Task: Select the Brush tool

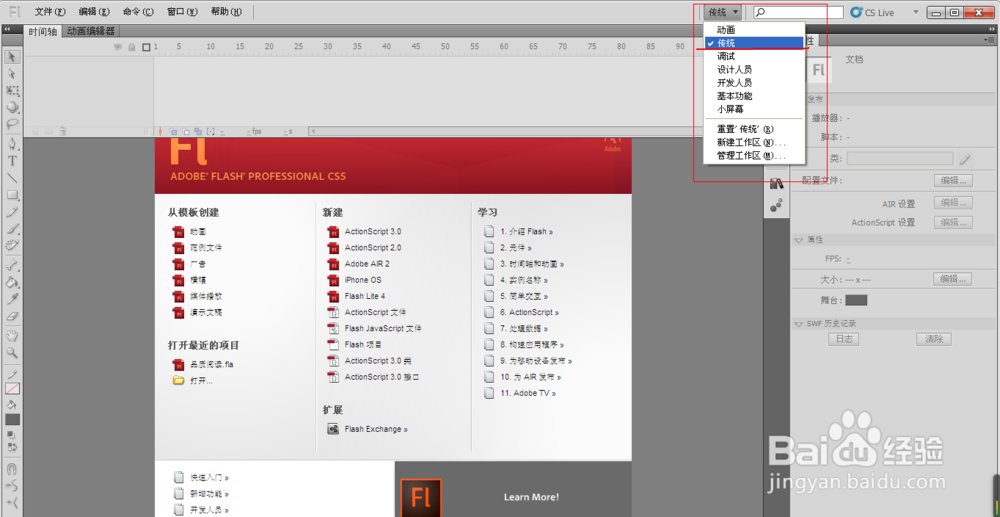Action: pyautogui.click(x=12, y=228)
